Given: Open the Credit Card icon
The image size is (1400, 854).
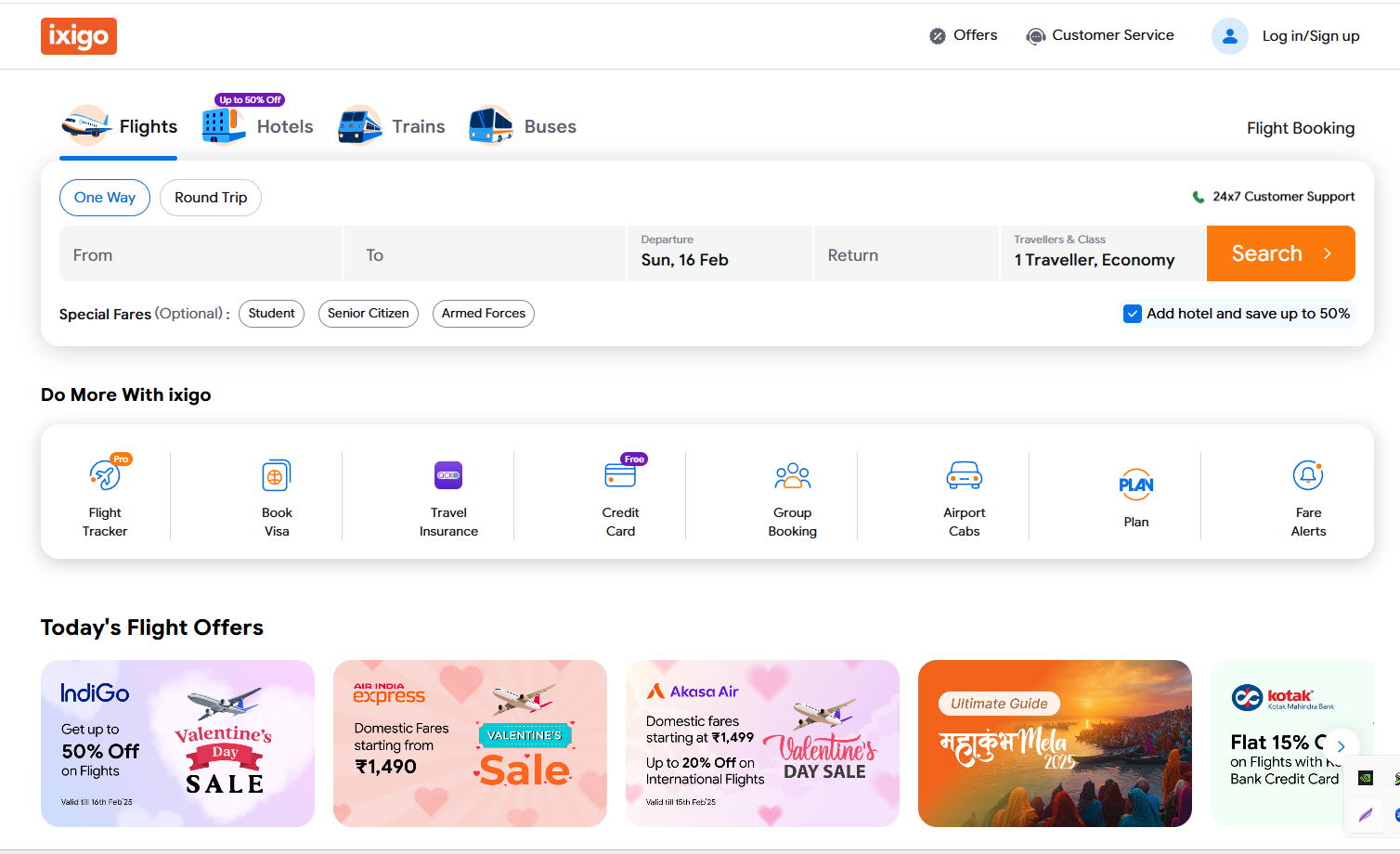Looking at the screenshot, I should 620,476.
